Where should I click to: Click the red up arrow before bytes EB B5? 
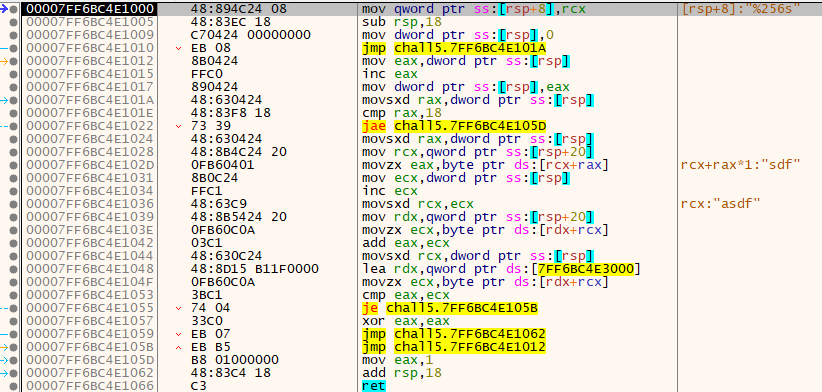[x=179, y=347]
